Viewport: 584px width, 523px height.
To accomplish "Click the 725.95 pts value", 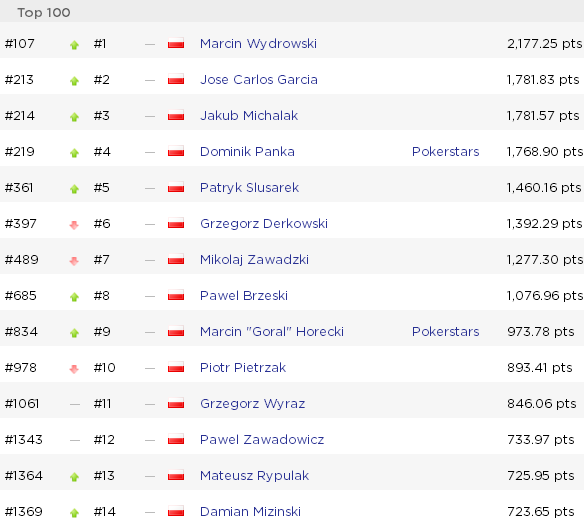I will tap(541, 476).
